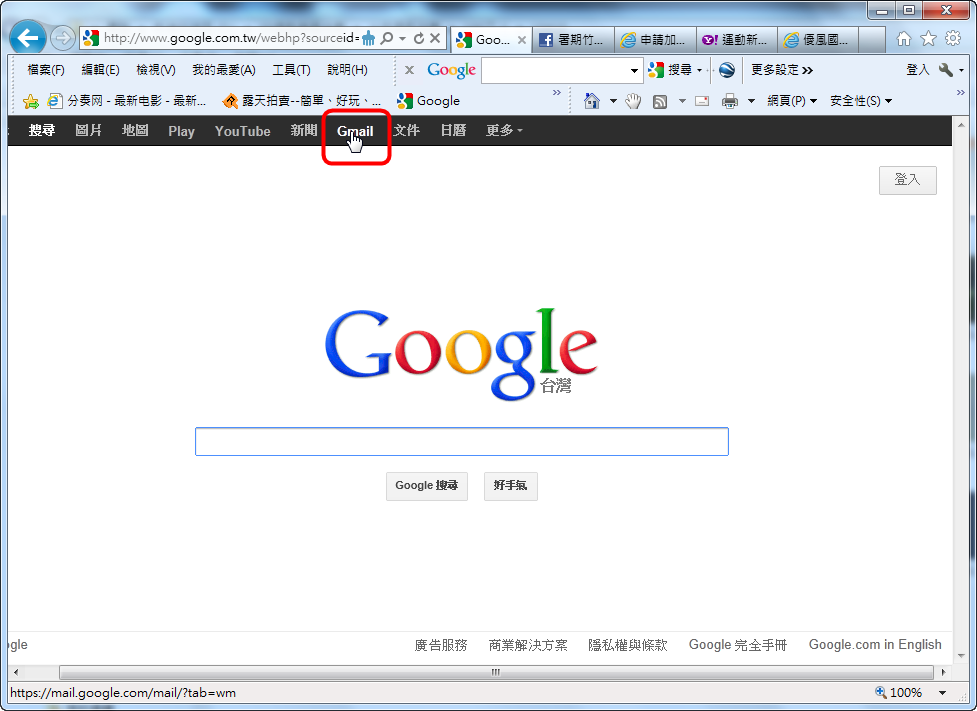Open the 分类网 favorites bar bookmark
Viewport: 977px width, 711px height.
pos(126,101)
